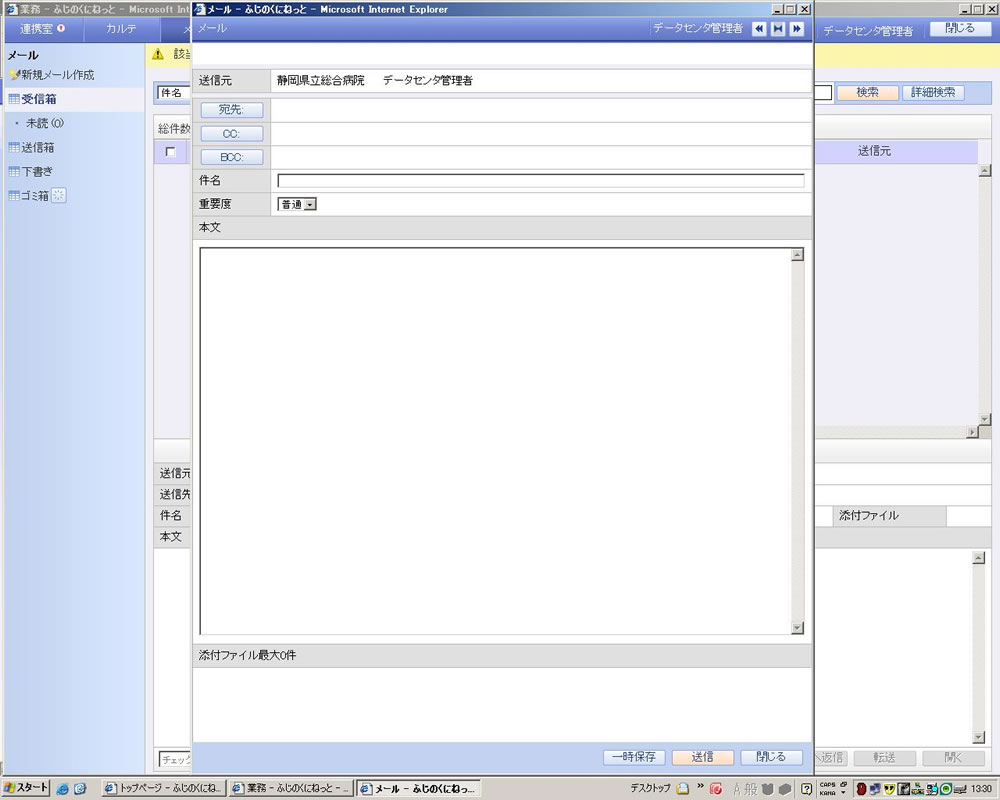Click the desktop toolbar notepad icon
The height and width of the screenshot is (800, 1000).
tap(683, 789)
